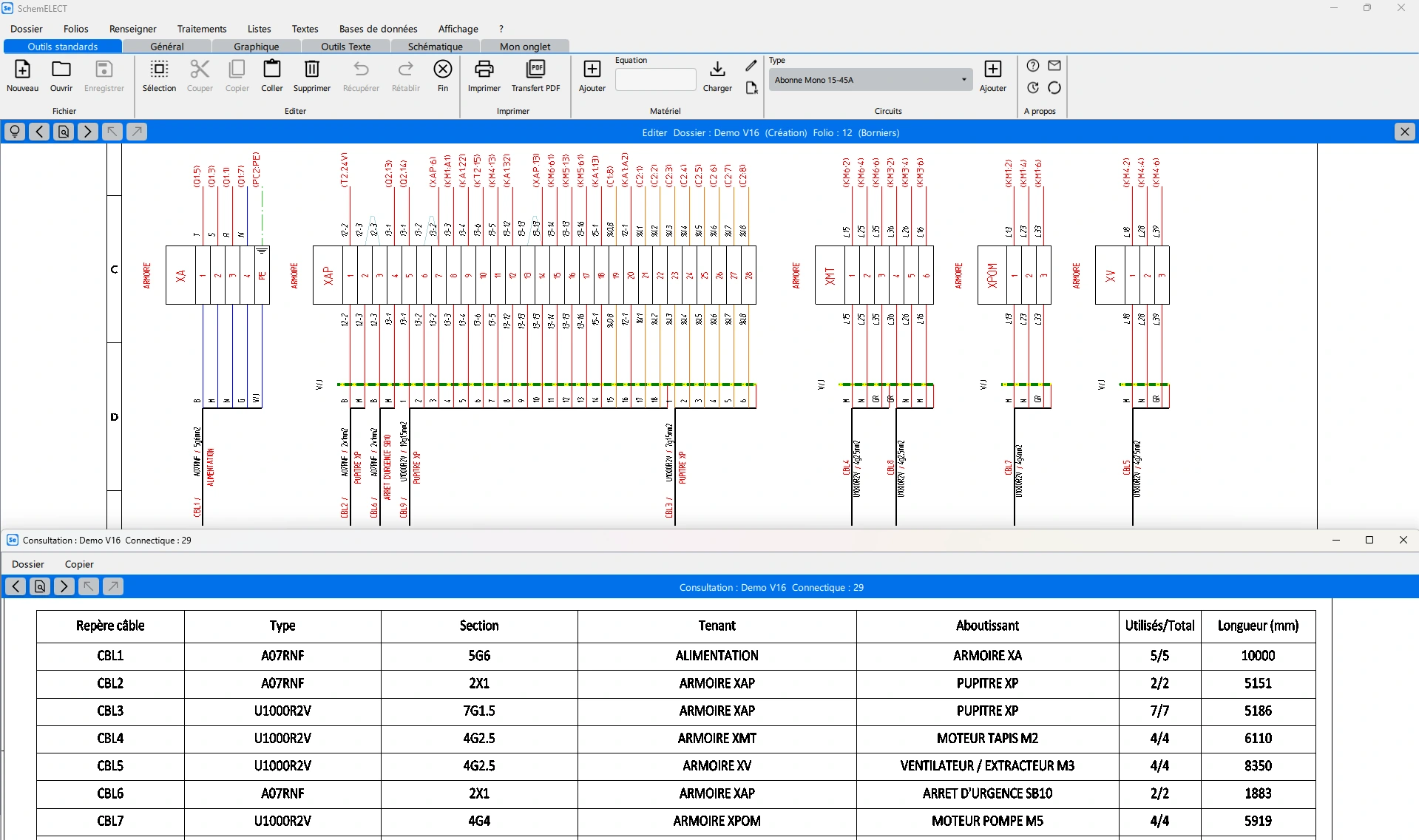Open Dossier menu in Consultation window
1419x840 pixels.
[x=28, y=564]
